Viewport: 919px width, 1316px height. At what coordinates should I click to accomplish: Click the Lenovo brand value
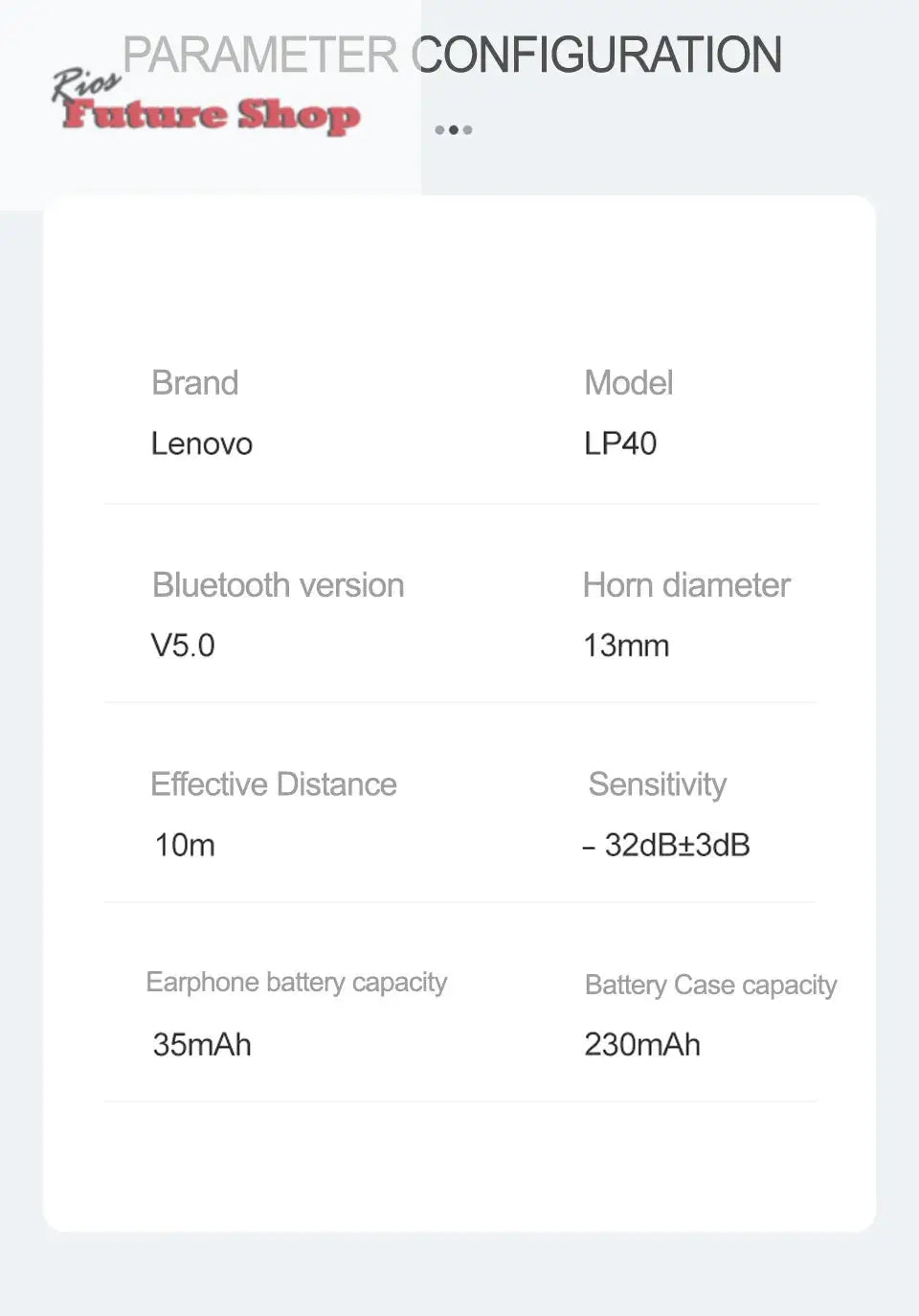(202, 443)
